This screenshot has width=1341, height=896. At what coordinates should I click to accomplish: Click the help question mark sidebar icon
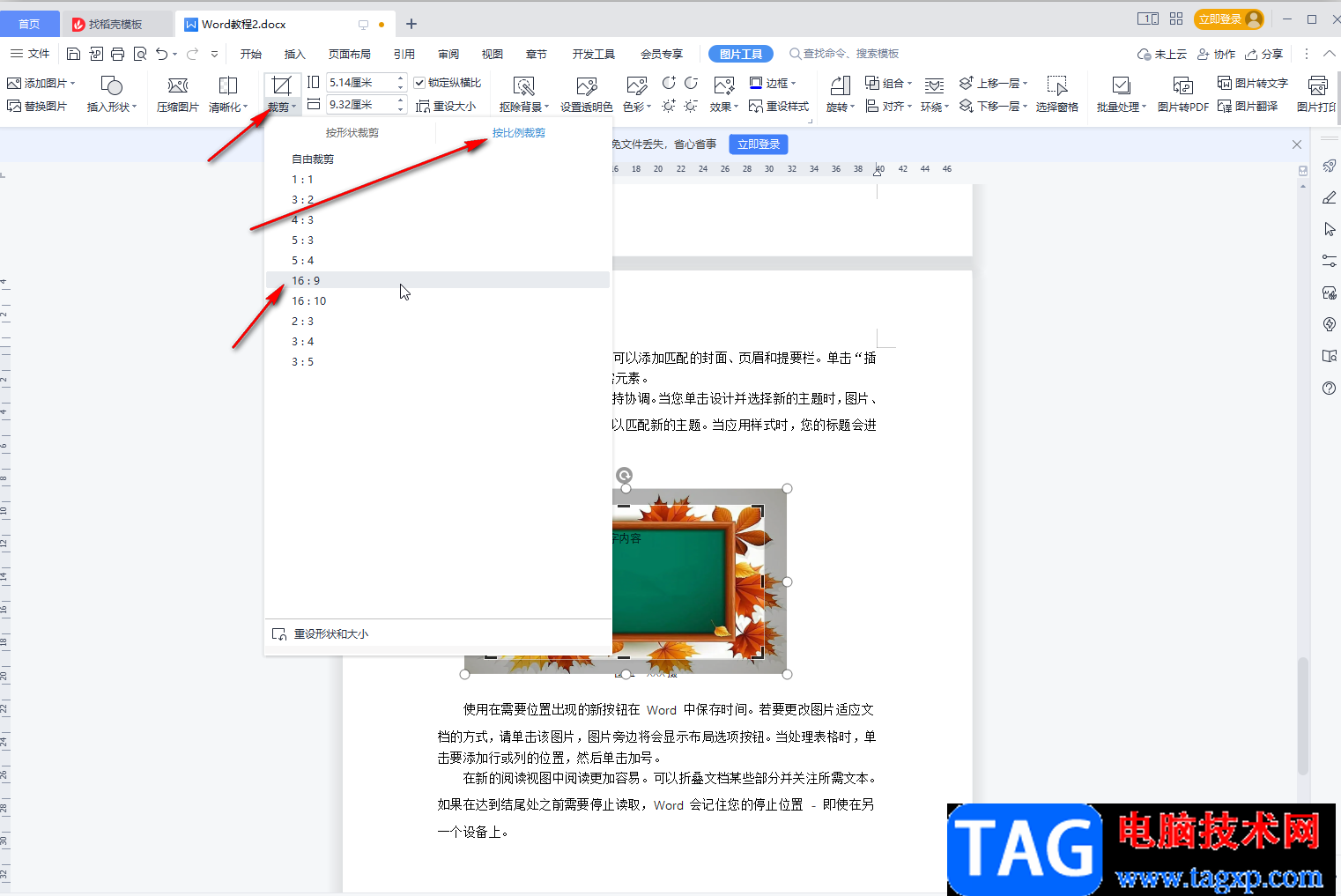(1330, 389)
